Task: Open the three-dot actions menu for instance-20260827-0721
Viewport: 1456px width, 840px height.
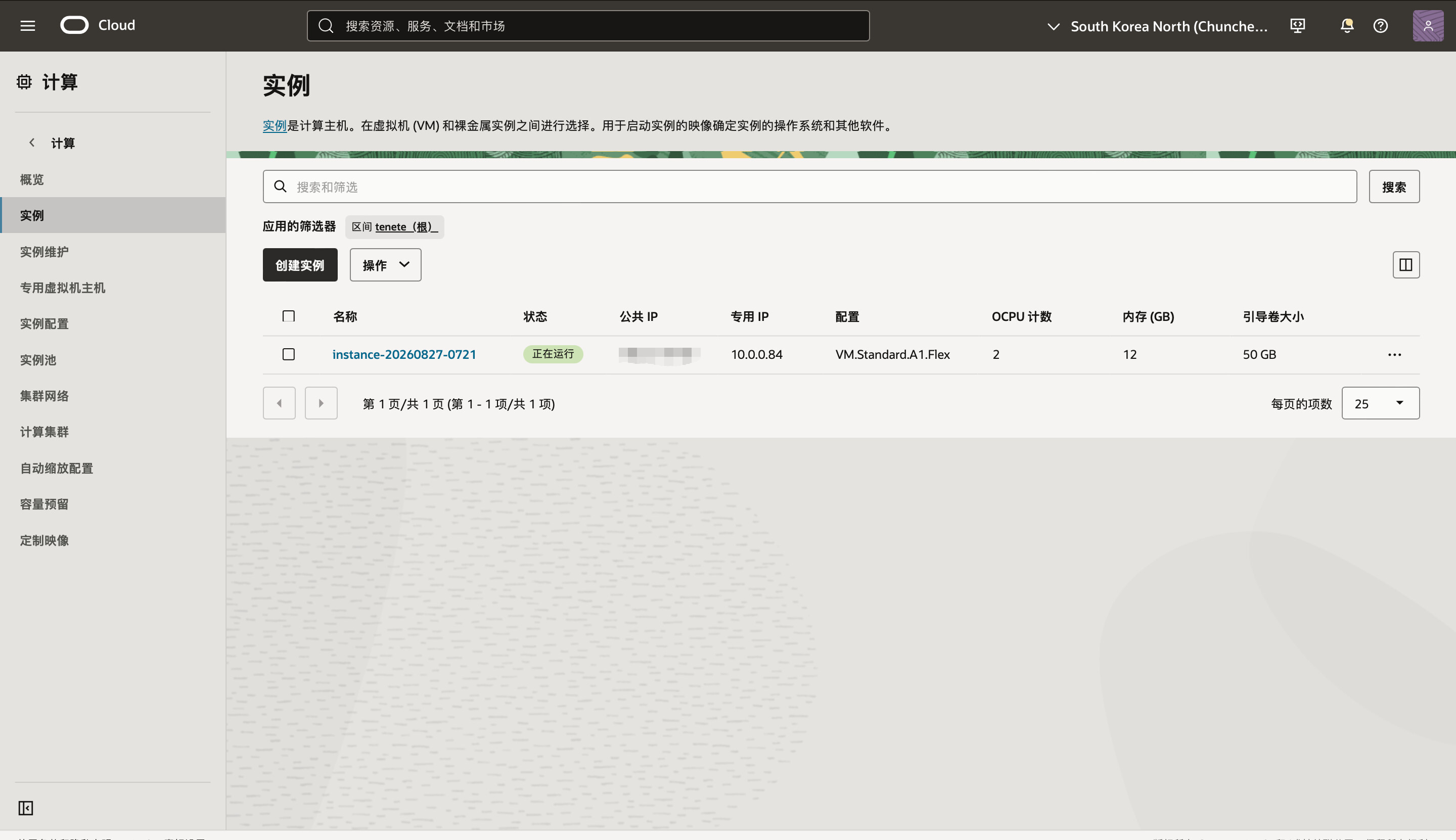Action: 1394,355
